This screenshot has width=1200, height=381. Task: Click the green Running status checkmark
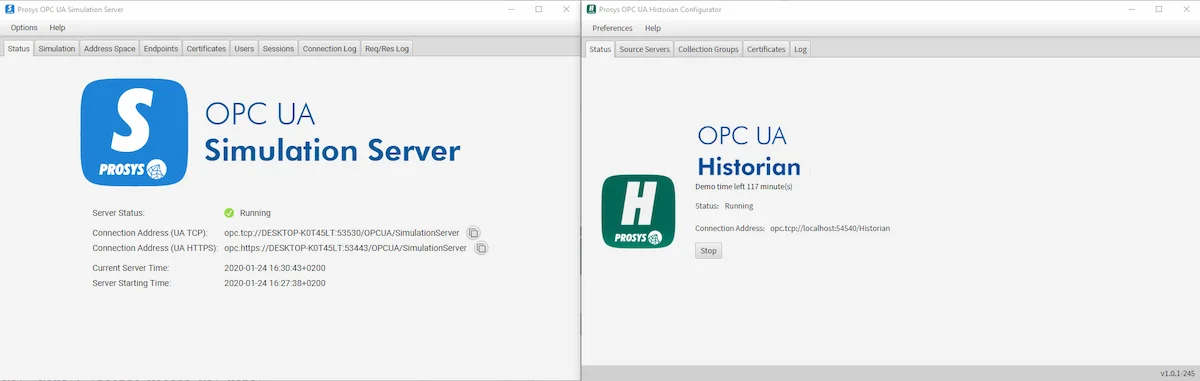coord(229,212)
